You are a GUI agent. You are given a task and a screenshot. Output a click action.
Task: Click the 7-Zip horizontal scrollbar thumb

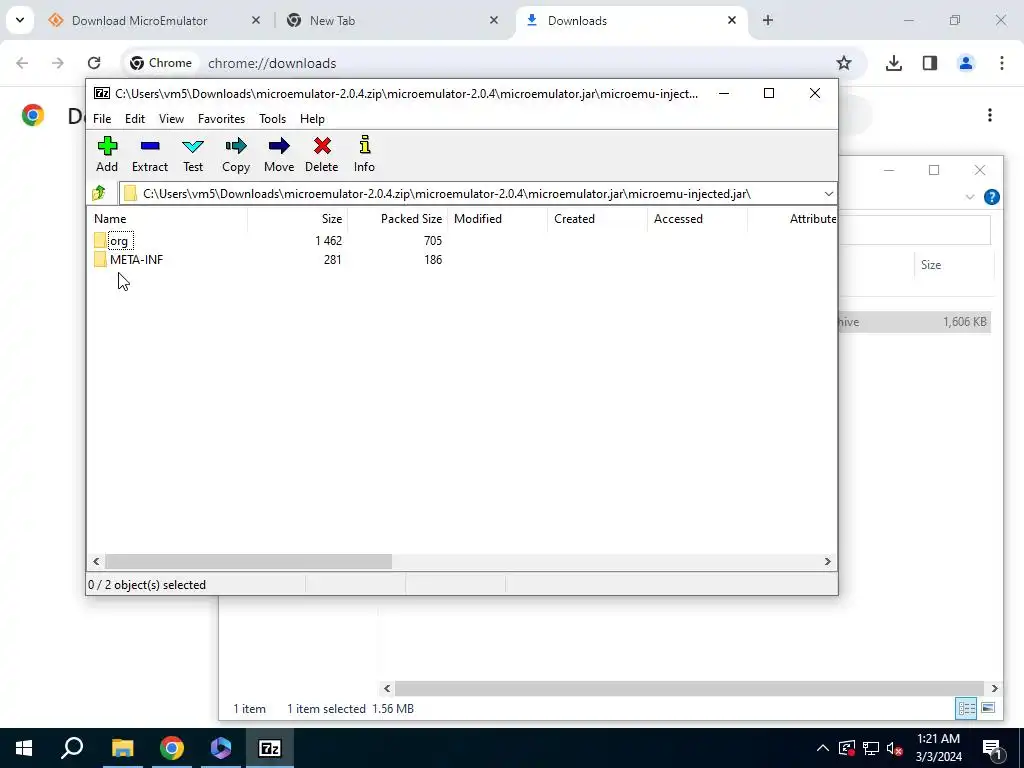coord(248,562)
